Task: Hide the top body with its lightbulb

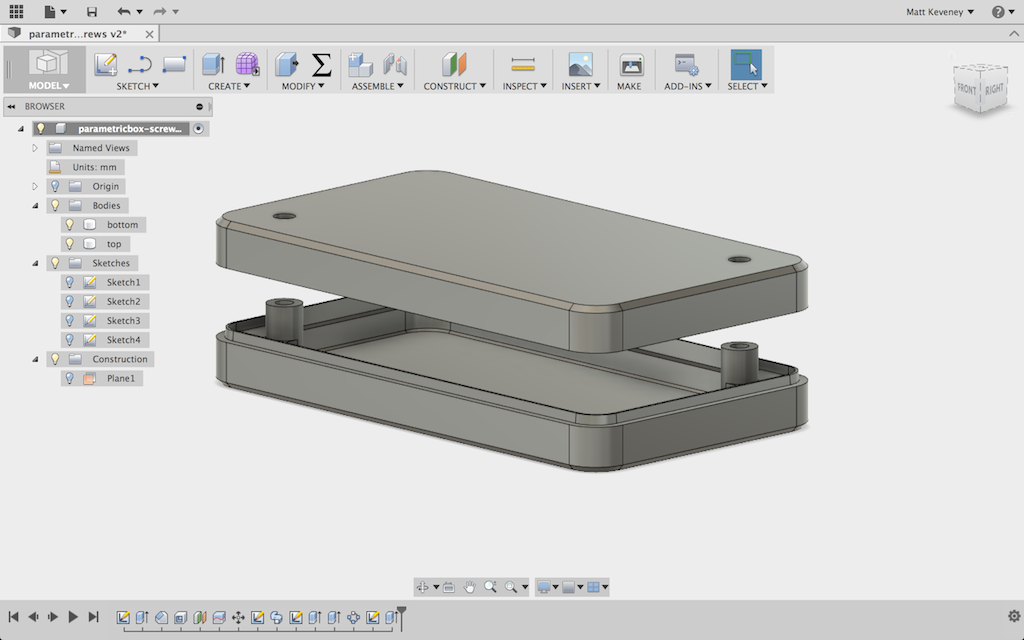Action: click(x=68, y=243)
